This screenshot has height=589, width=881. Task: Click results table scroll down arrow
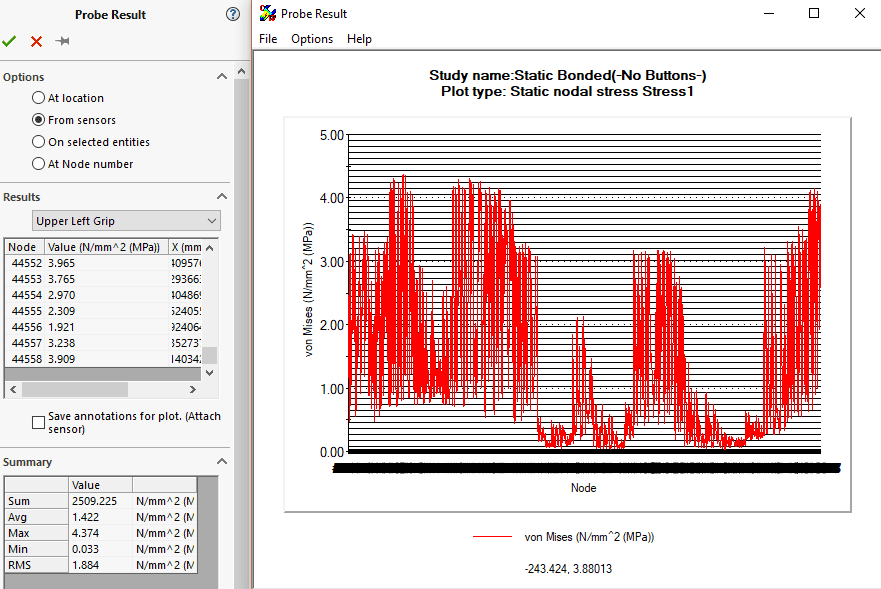tap(210, 373)
